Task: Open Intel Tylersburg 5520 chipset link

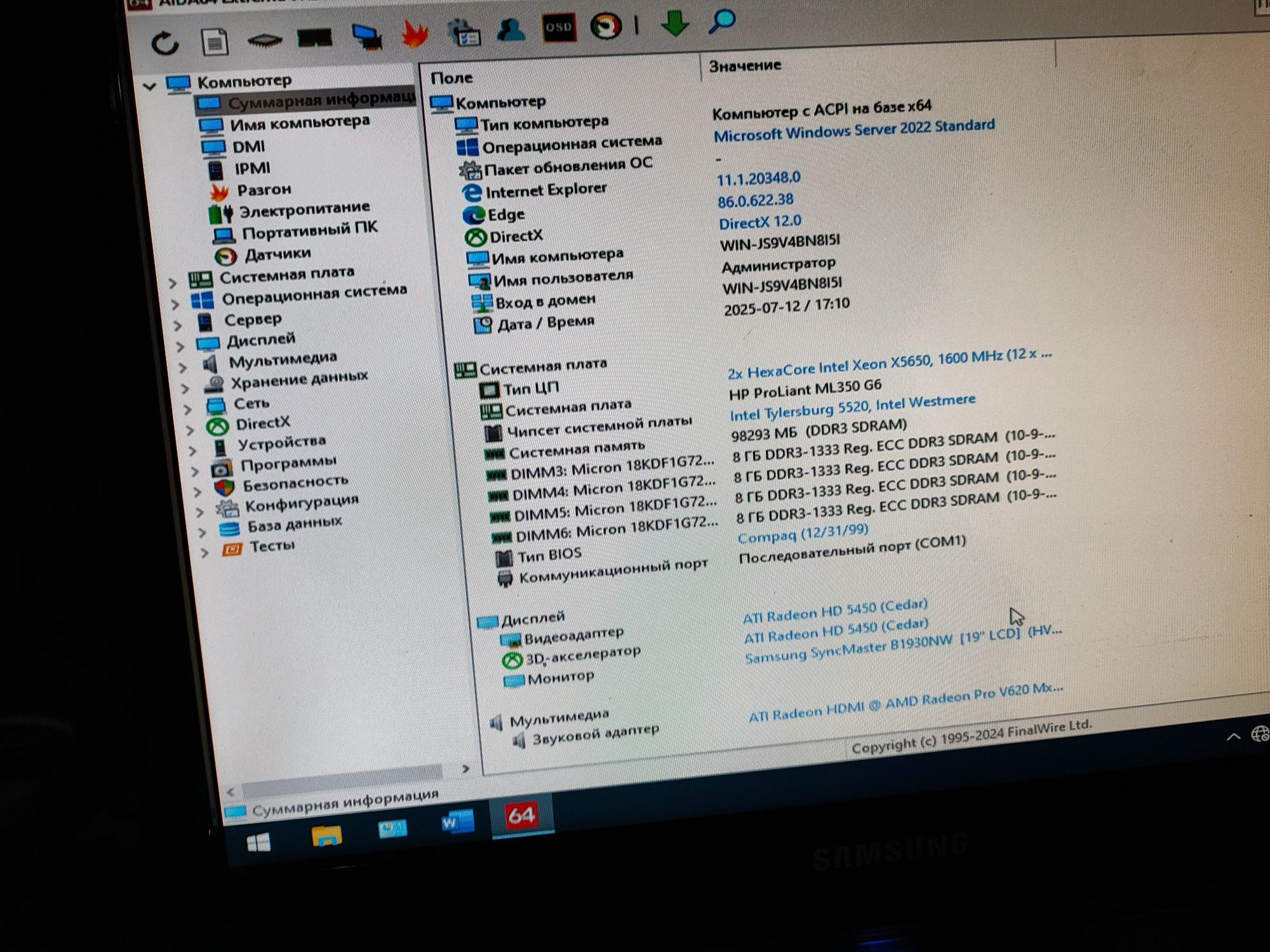Action: (x=852, y=407)
